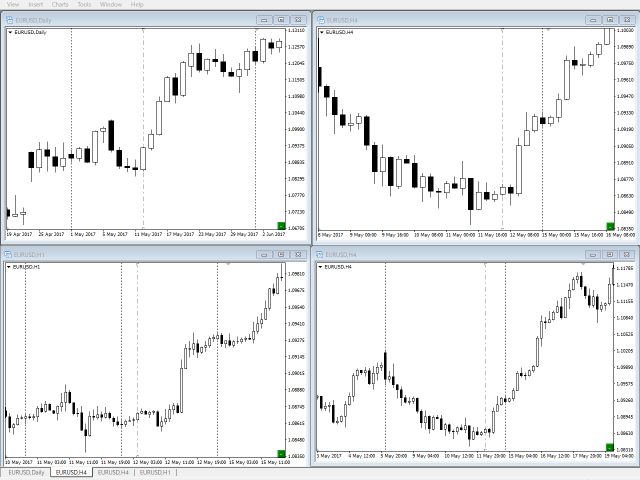Click the EURUSD,Daily window title bar text

coord(33,20)
